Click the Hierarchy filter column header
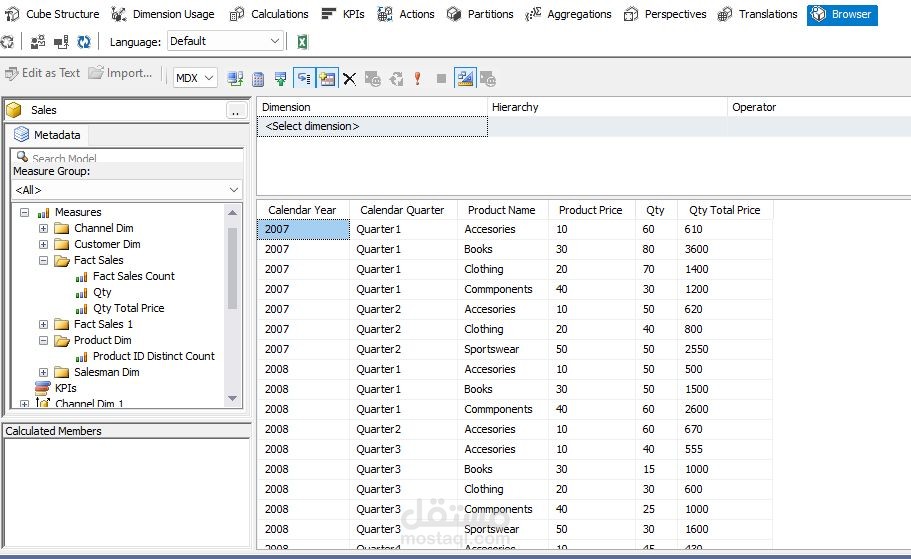The width and height of the screenshot is (911, 559). tap(607, 108)
